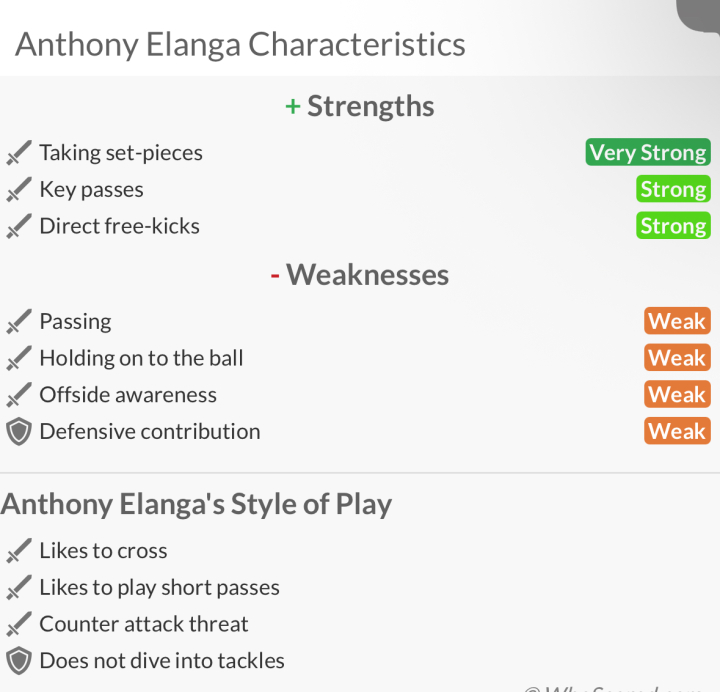
Task: Click the sword icon beside Passing
Action: [x=19, y=321]
